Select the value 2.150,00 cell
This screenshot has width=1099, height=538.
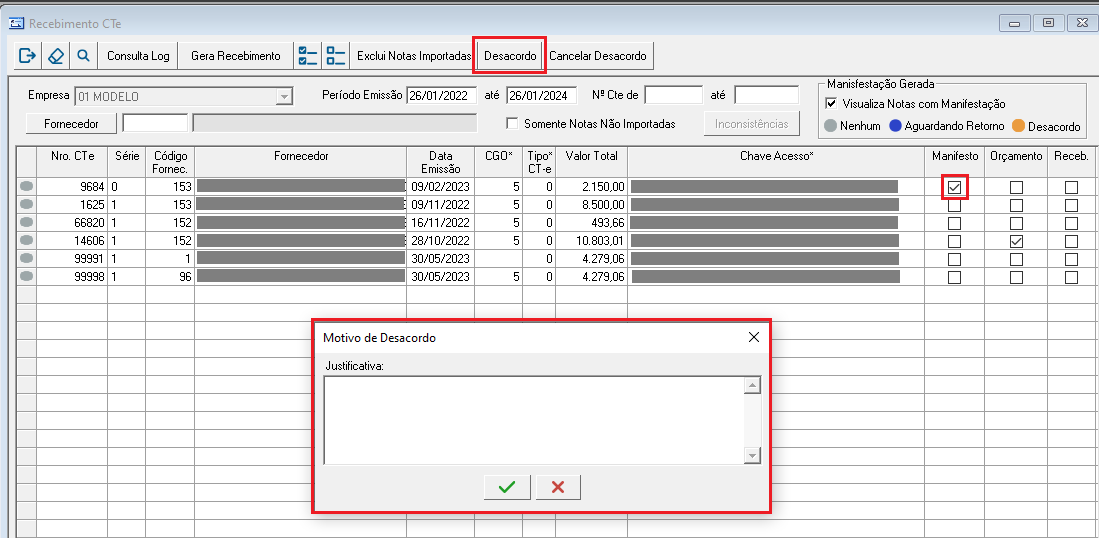point(592,187)
